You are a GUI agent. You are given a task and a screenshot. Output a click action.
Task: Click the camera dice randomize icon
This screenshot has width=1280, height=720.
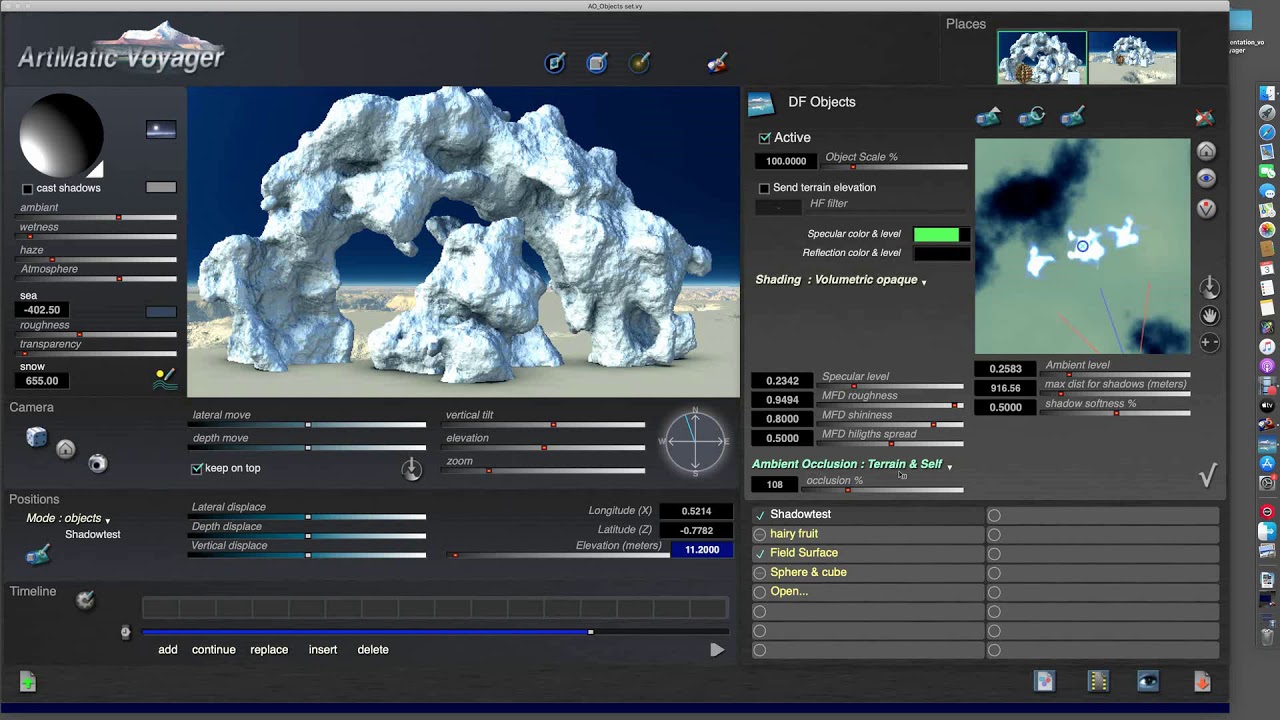pos(36,437)
